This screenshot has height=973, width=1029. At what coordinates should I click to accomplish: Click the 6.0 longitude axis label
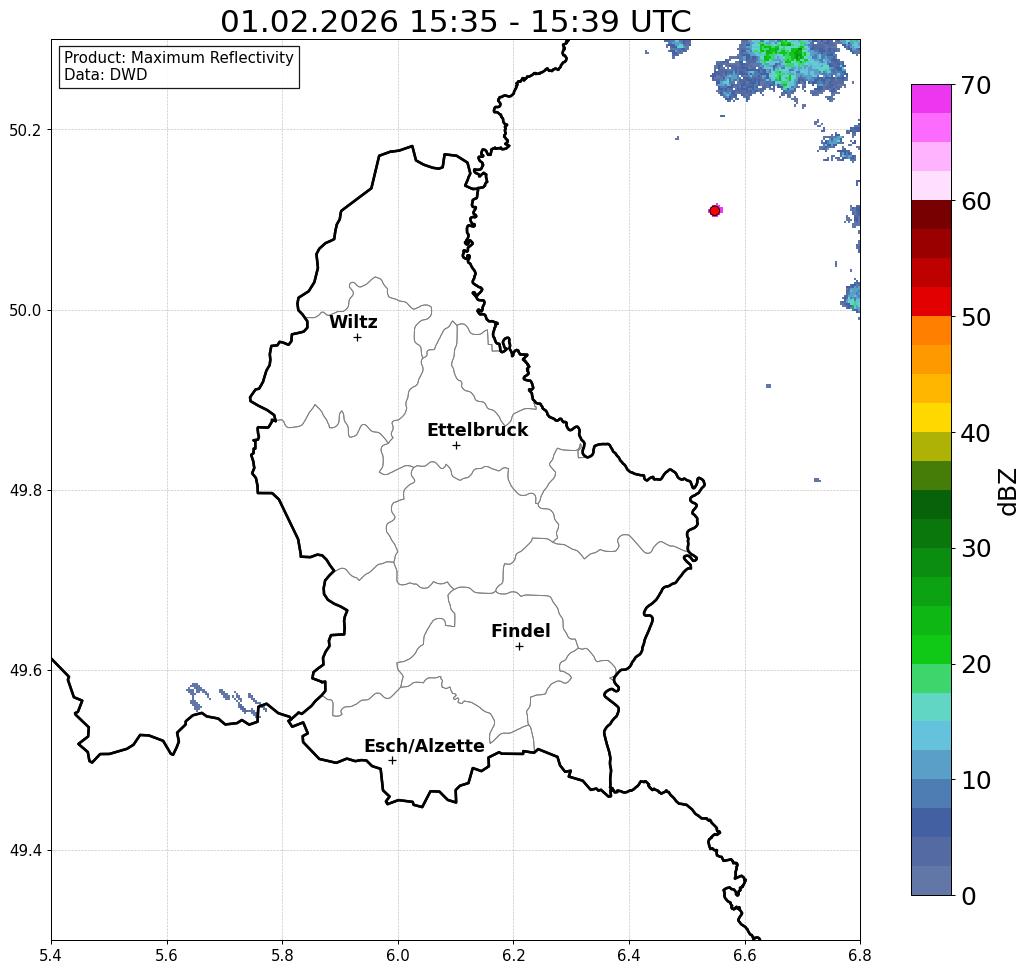(398, 955)
